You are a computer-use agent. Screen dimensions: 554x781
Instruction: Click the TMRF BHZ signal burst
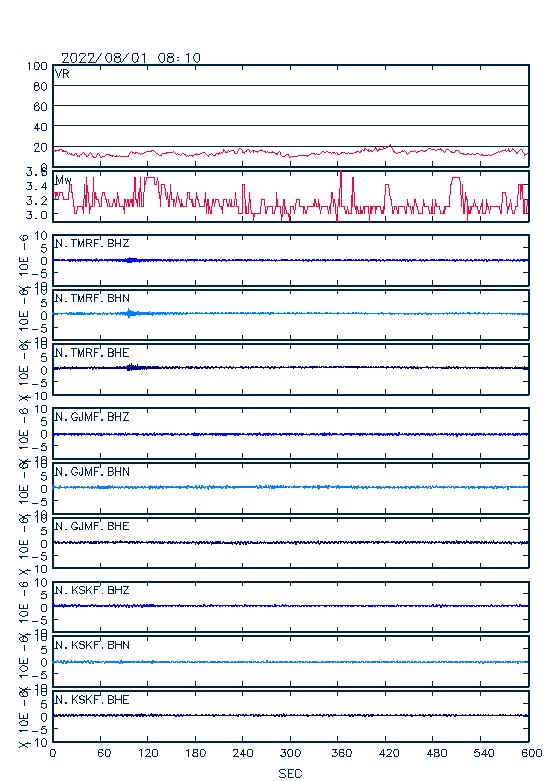132,260
